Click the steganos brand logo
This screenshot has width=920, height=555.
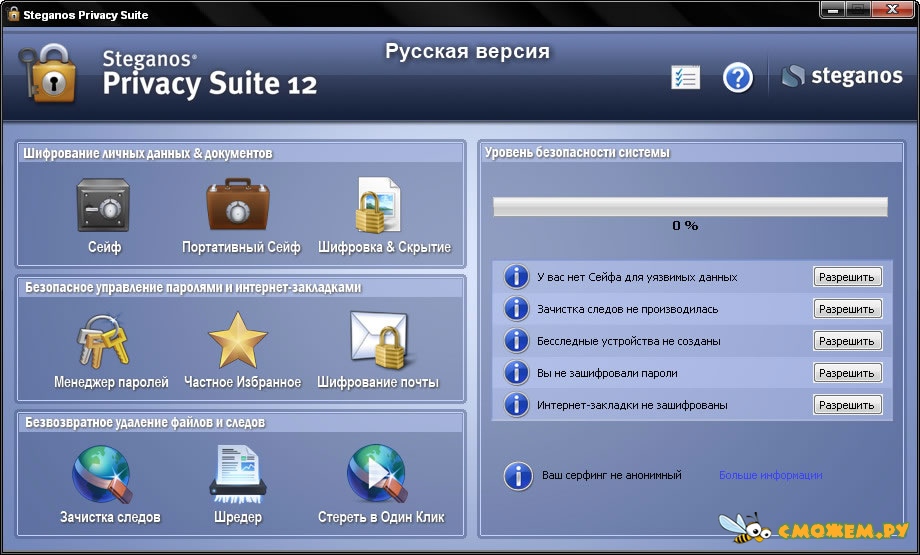tap(842, 76)
